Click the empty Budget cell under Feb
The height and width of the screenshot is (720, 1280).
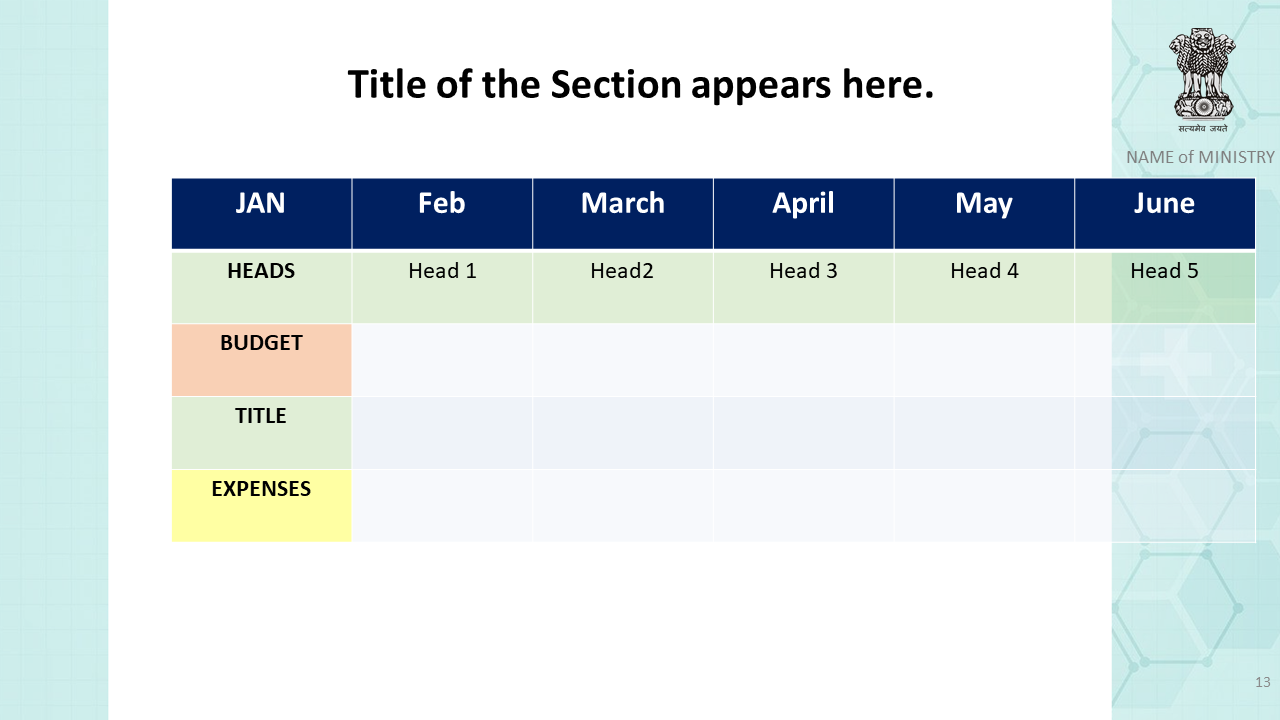click(442, 360)
